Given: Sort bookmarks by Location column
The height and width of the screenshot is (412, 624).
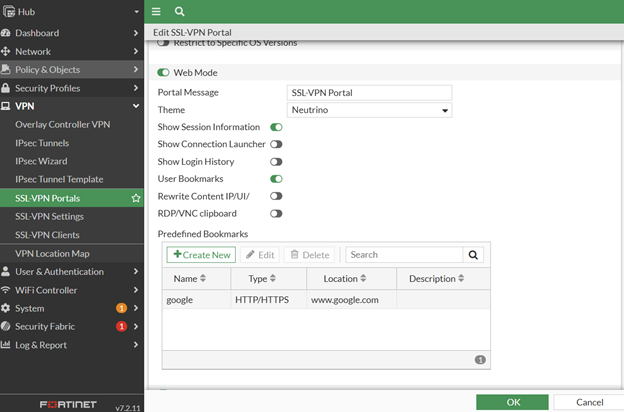Looking at the screenshot, I should [345, 279].
